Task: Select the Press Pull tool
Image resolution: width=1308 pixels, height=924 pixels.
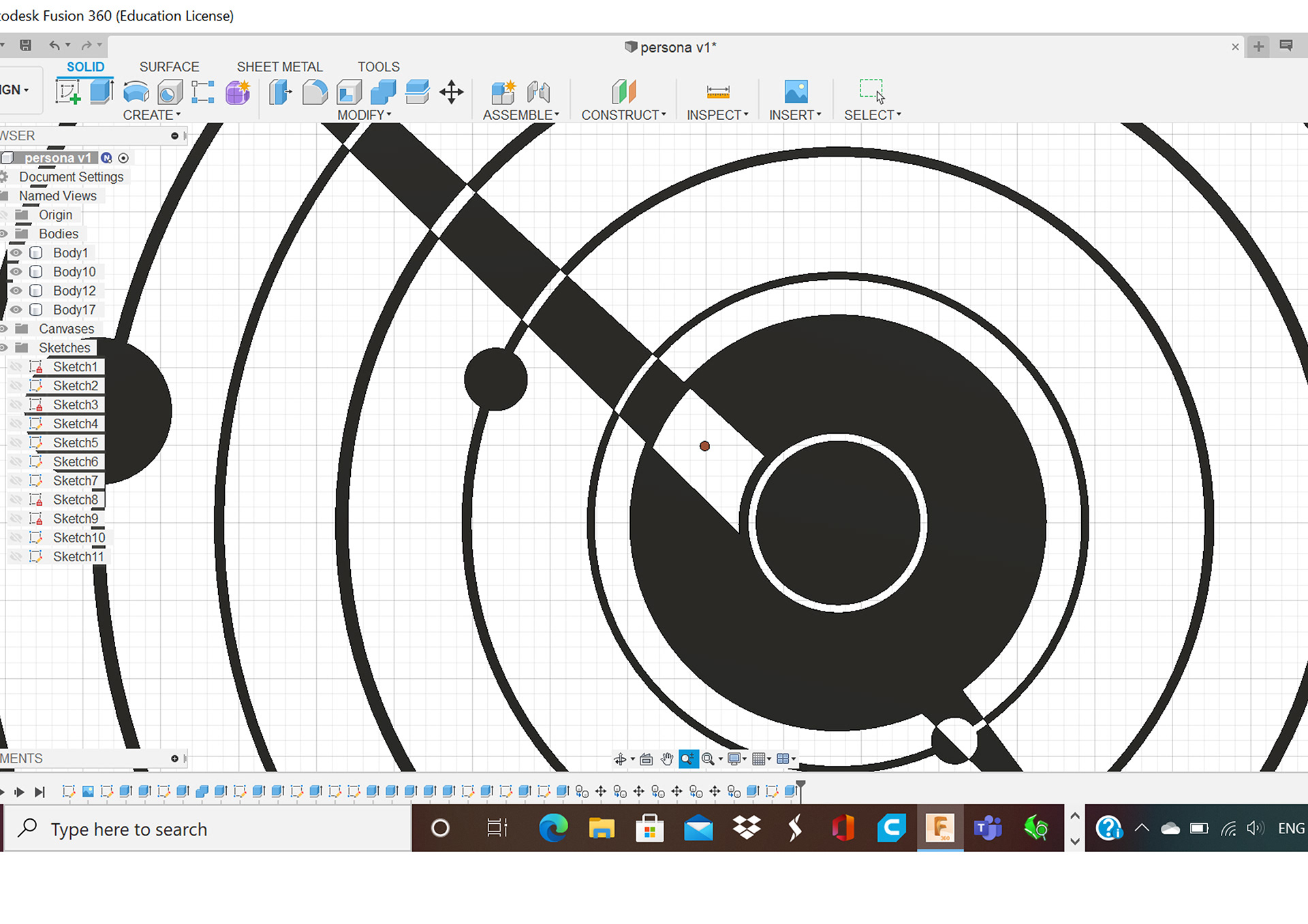Action: click(280, 92)
